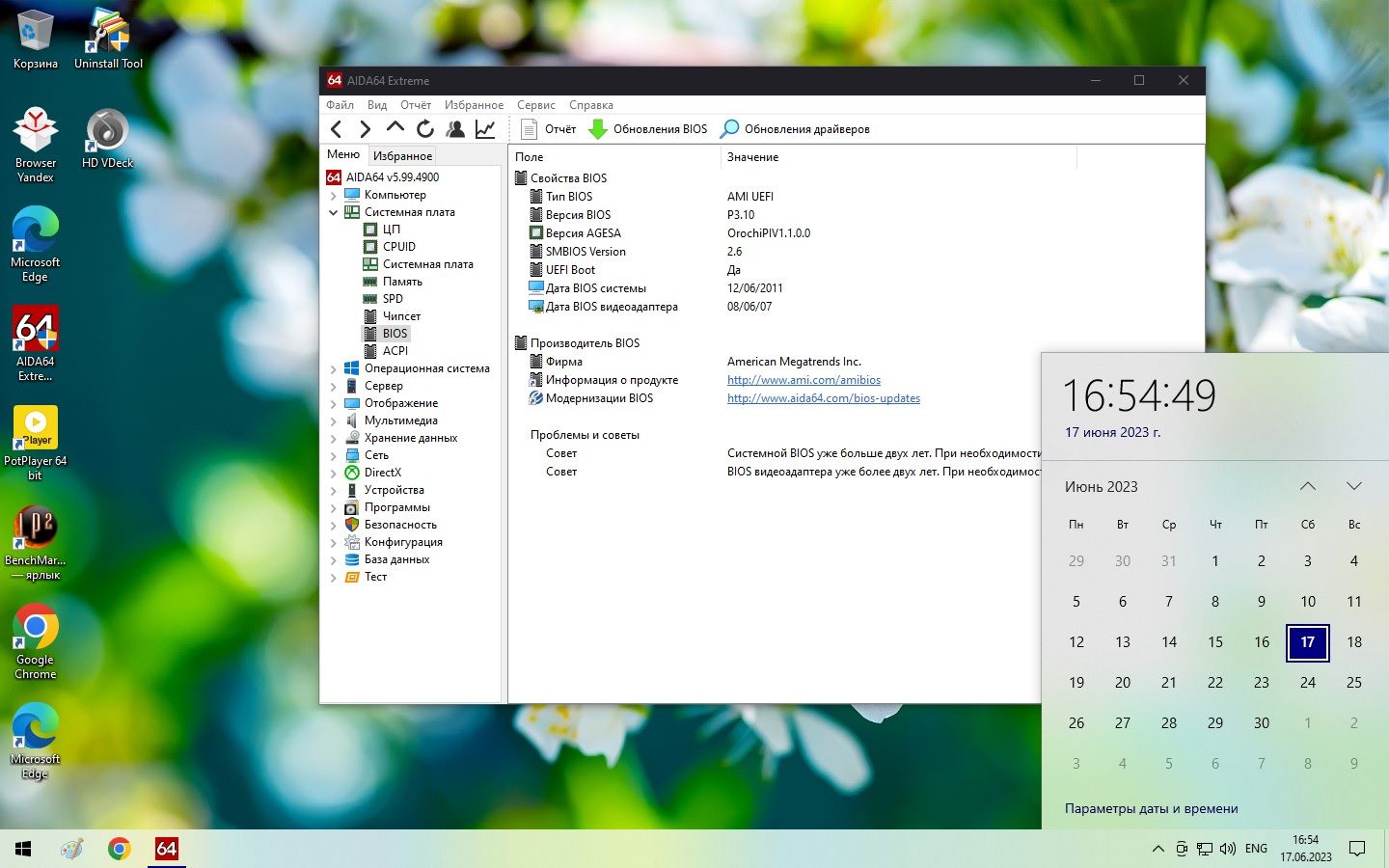Expand the Отображение tree node
This screenshot has width=1389, height=868.
coord(334,403)
